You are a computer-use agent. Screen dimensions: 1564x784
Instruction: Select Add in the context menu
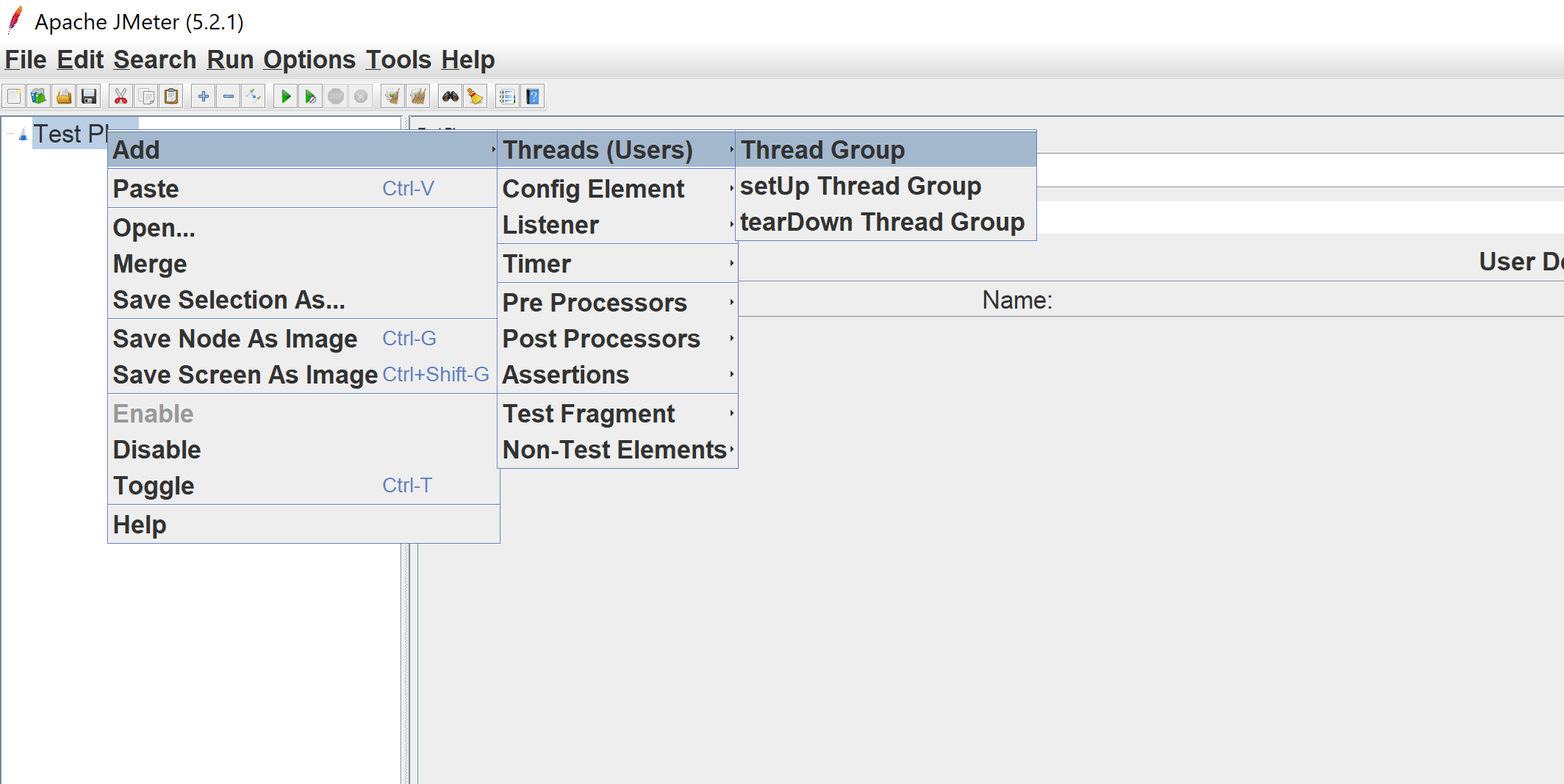coord(303,150)
